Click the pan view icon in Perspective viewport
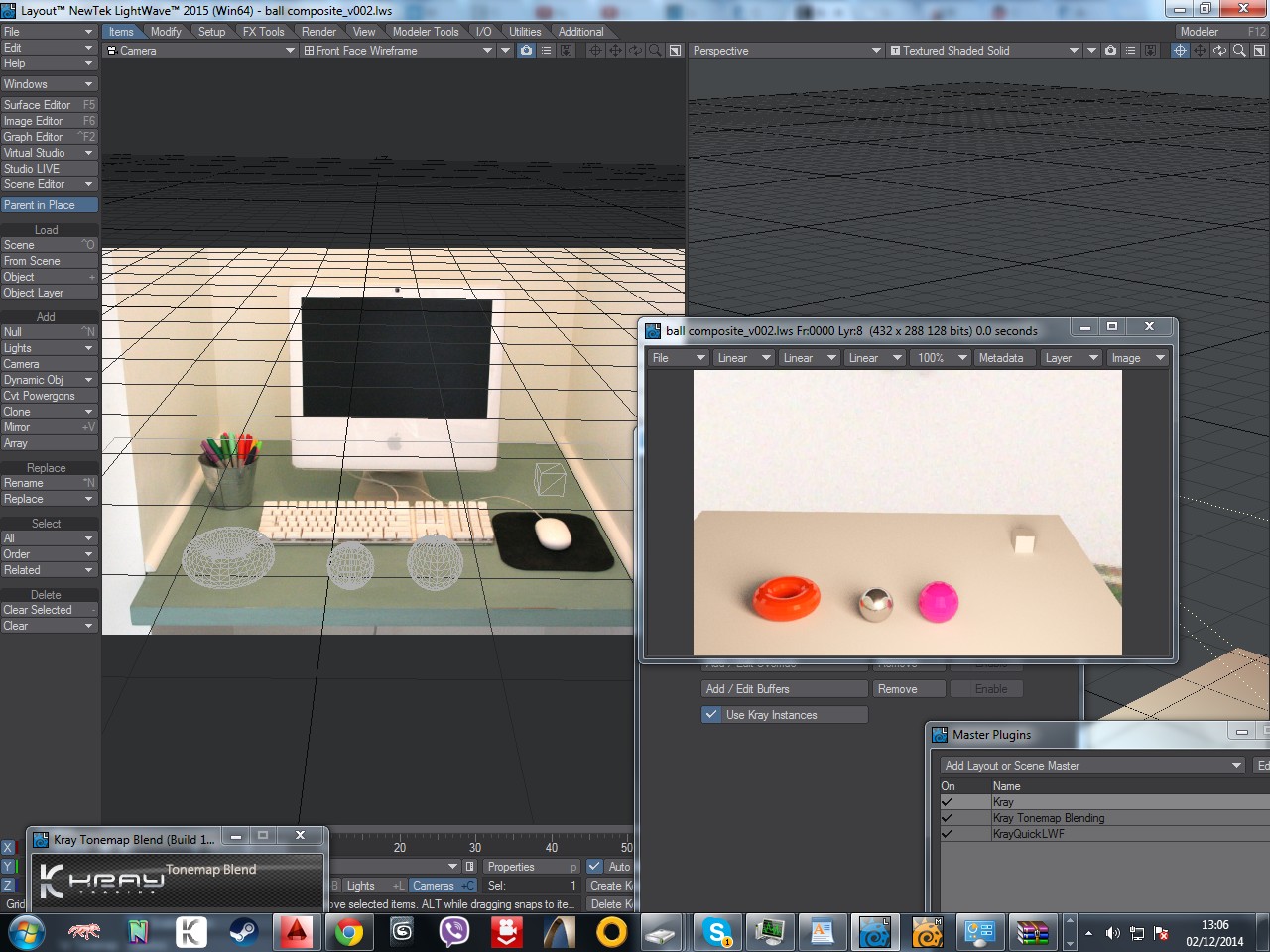The width and height of the screenshot is (1270, 952). [x=1200, y=51]
